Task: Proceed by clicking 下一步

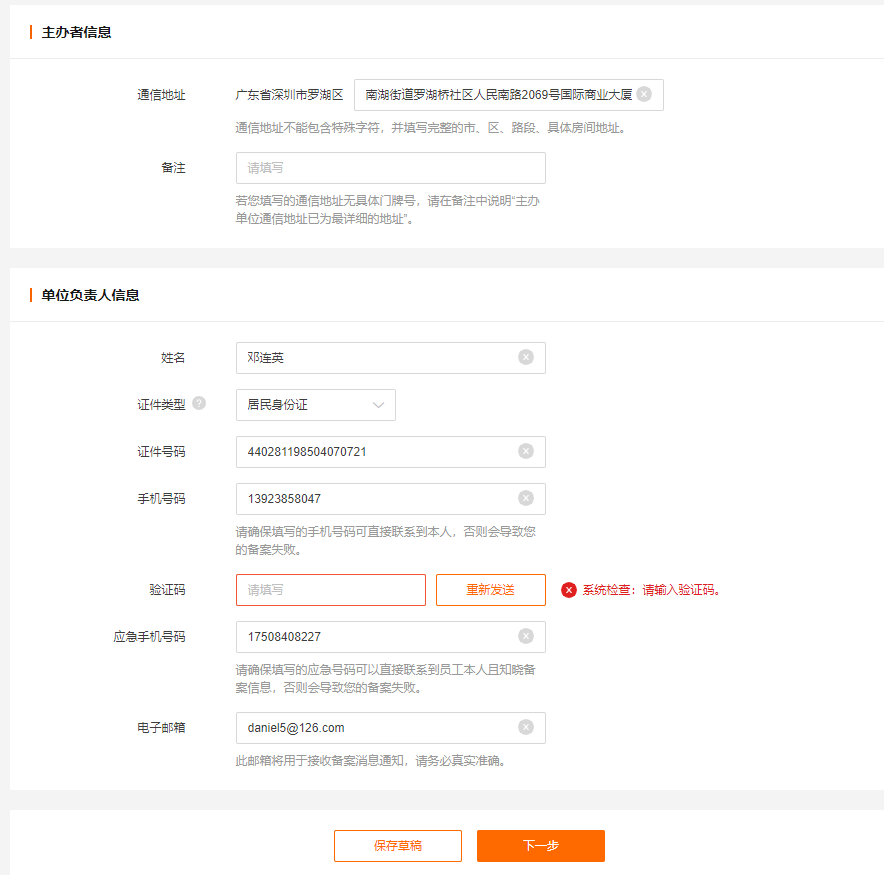Action: 540,846
